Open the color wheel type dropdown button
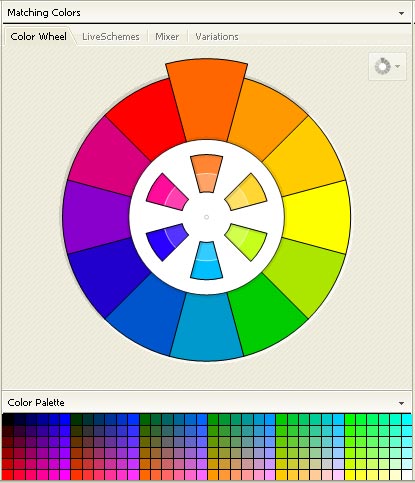The width and height of the screenshot is (415, 483). [x=387, y=66]
